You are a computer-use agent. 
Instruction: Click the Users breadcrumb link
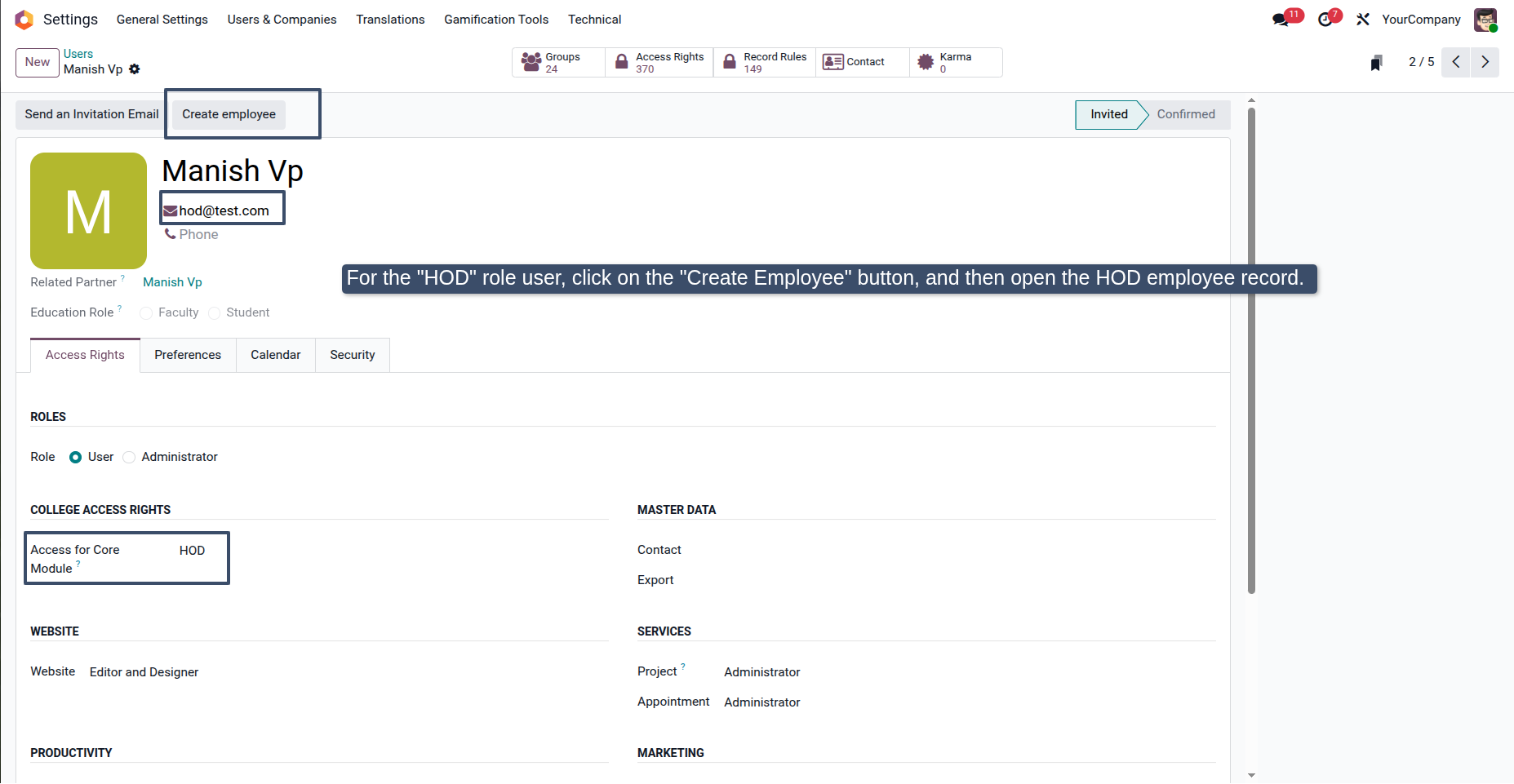pos(78,54)
